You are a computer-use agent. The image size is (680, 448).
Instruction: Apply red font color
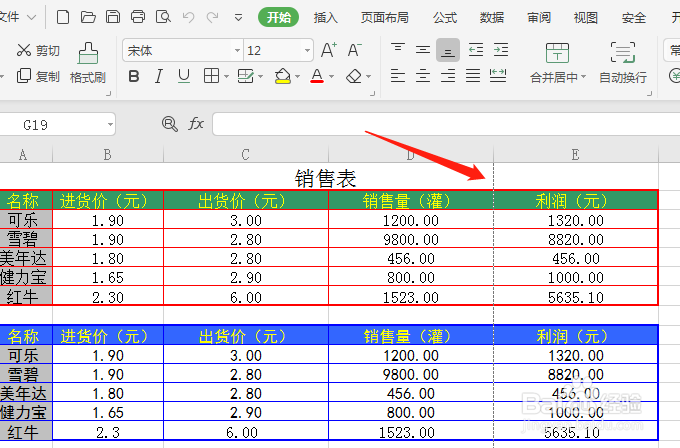tap(317, 76)
